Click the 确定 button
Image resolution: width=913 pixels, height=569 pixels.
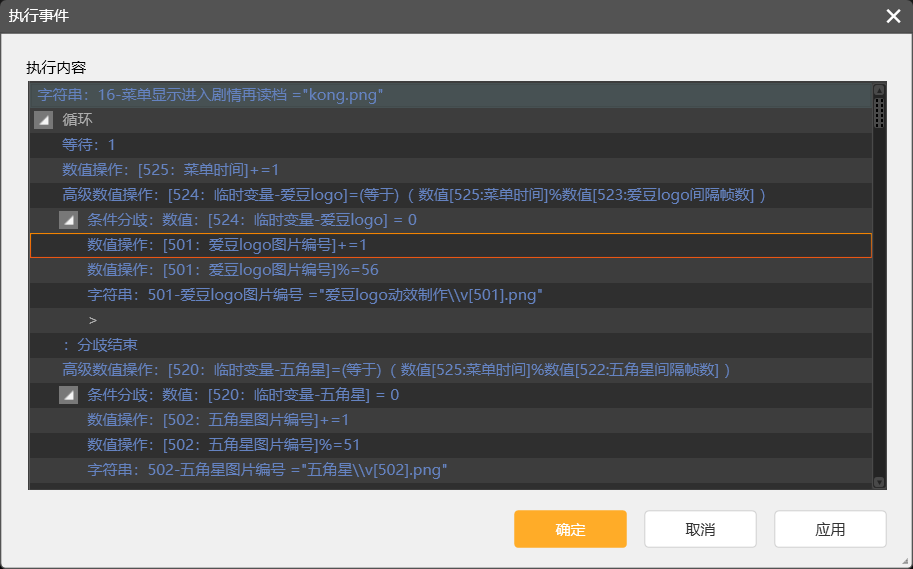pyautogui.click(x=570, y=529)
